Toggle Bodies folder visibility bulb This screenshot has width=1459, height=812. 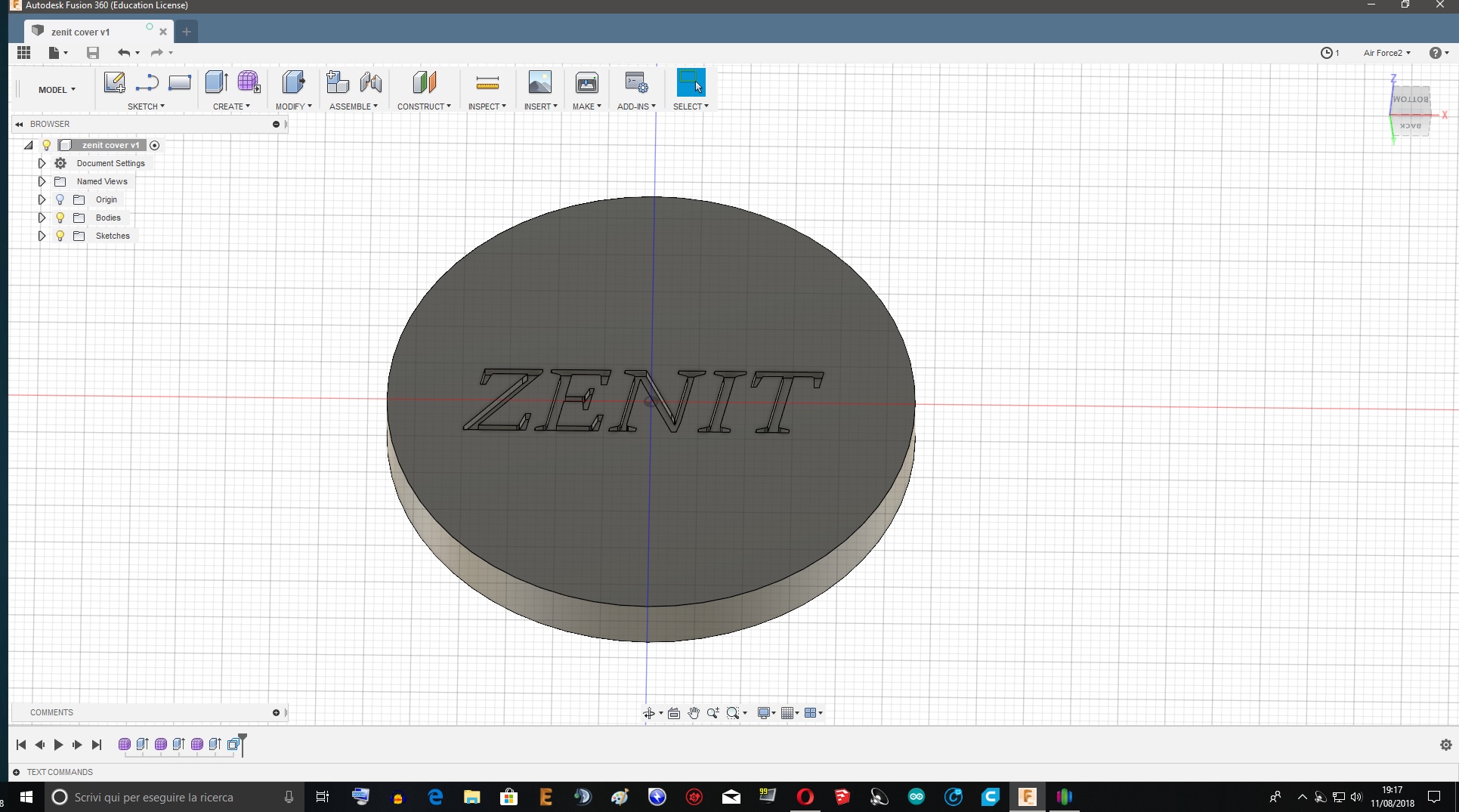[x=60, y=218]
